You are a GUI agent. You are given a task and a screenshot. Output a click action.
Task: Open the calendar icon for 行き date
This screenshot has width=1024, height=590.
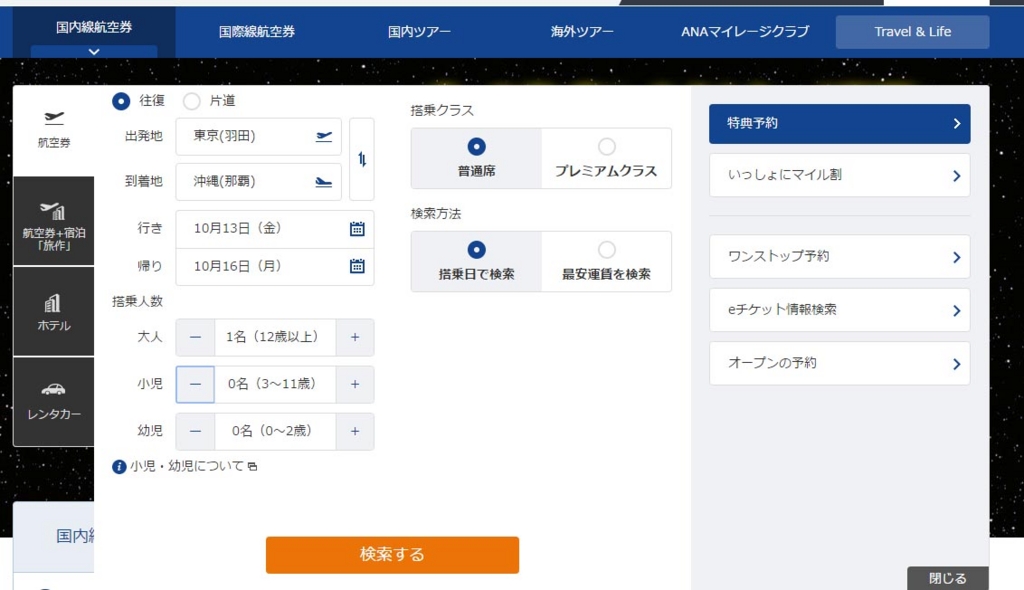tap(357, 228)
